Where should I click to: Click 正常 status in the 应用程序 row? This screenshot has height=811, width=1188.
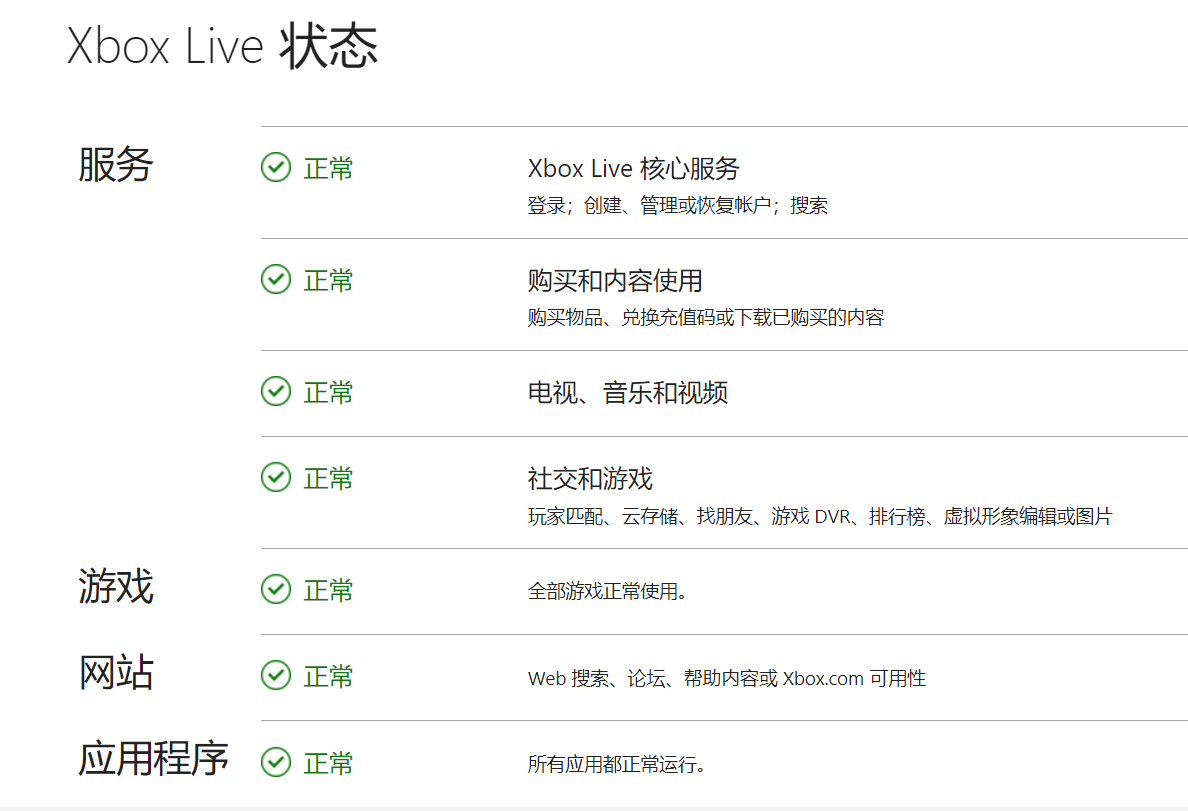point(328,763)
